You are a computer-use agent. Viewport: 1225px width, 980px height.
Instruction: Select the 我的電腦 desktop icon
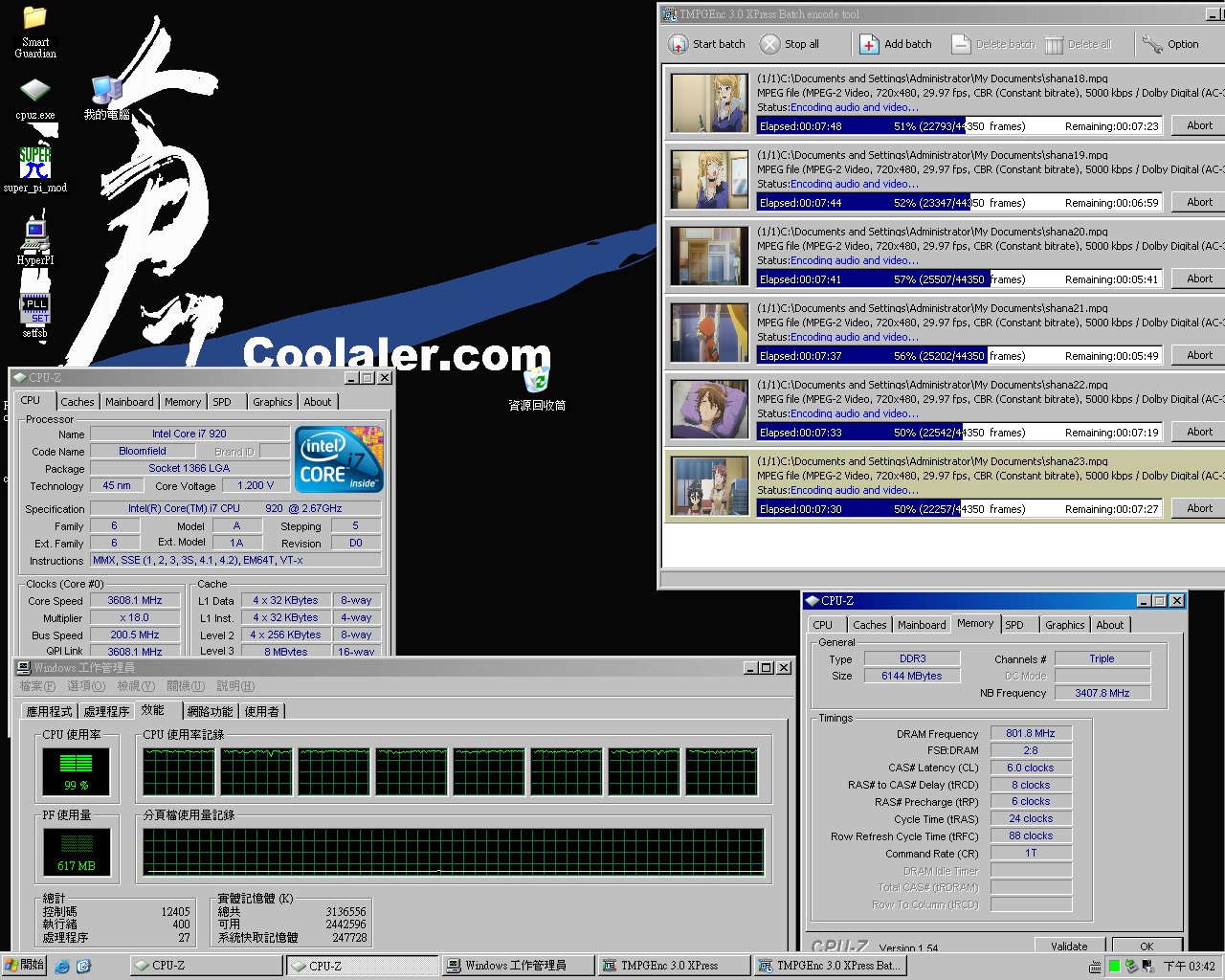coord(106,99)
